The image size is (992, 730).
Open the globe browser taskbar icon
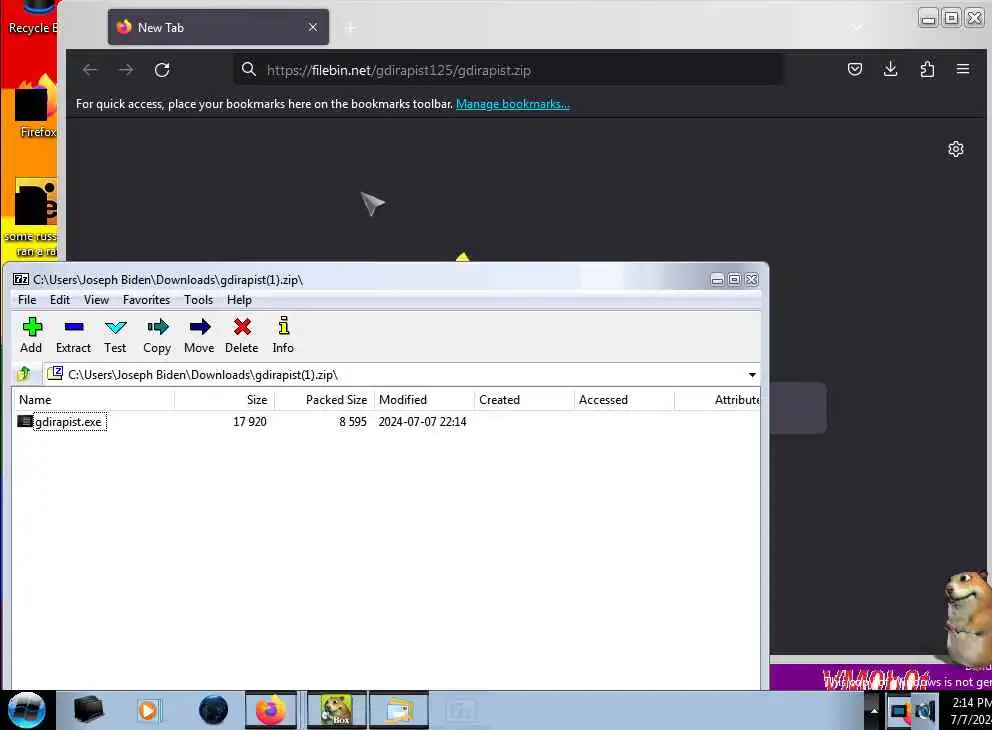(213, 710)
